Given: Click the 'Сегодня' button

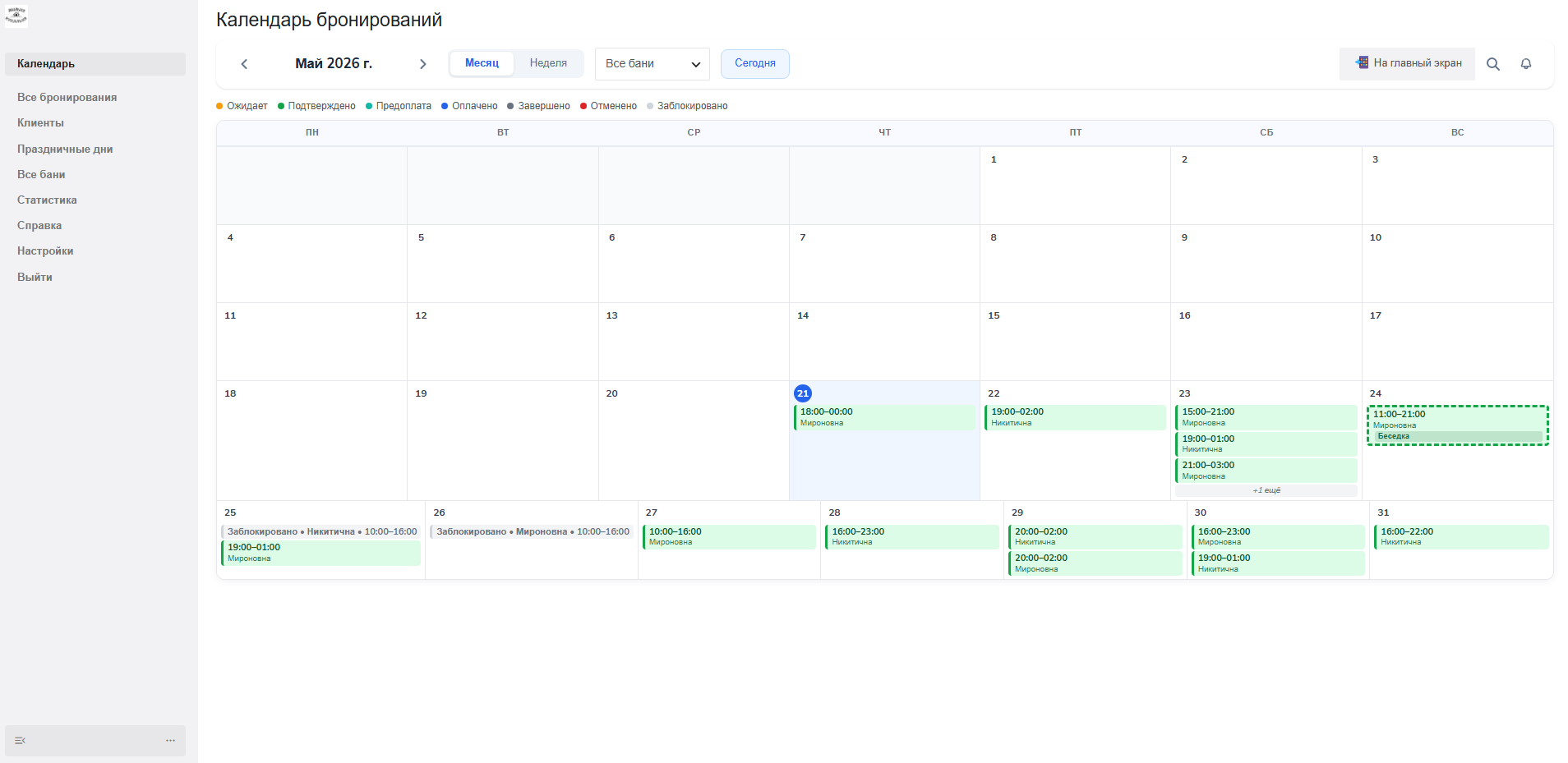Looking at the screenshot, I should pos(755,64).
